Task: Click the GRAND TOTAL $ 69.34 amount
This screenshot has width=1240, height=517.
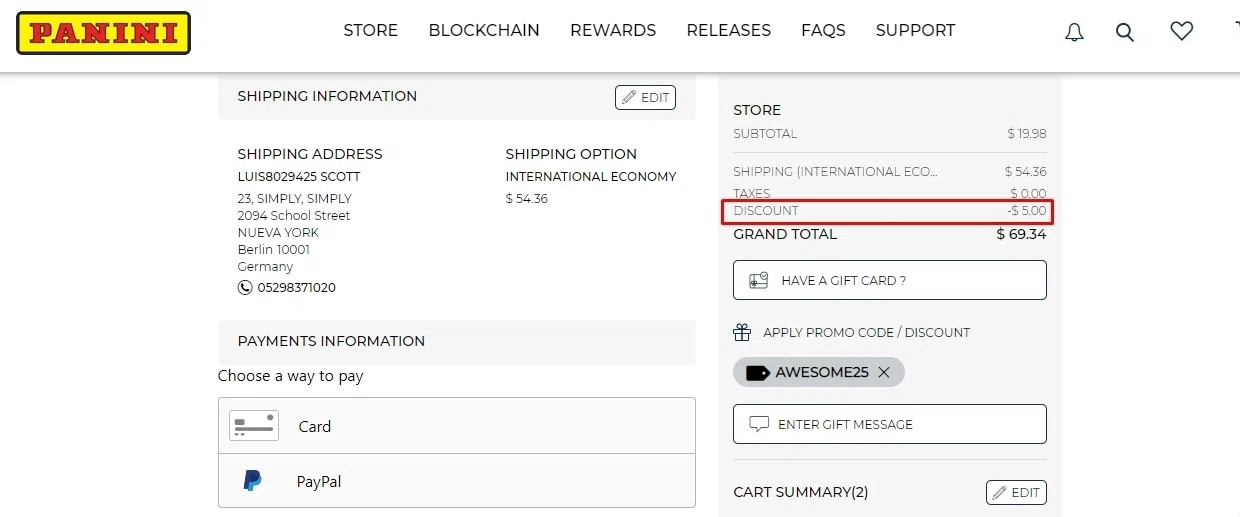Action: [1021, 234]
